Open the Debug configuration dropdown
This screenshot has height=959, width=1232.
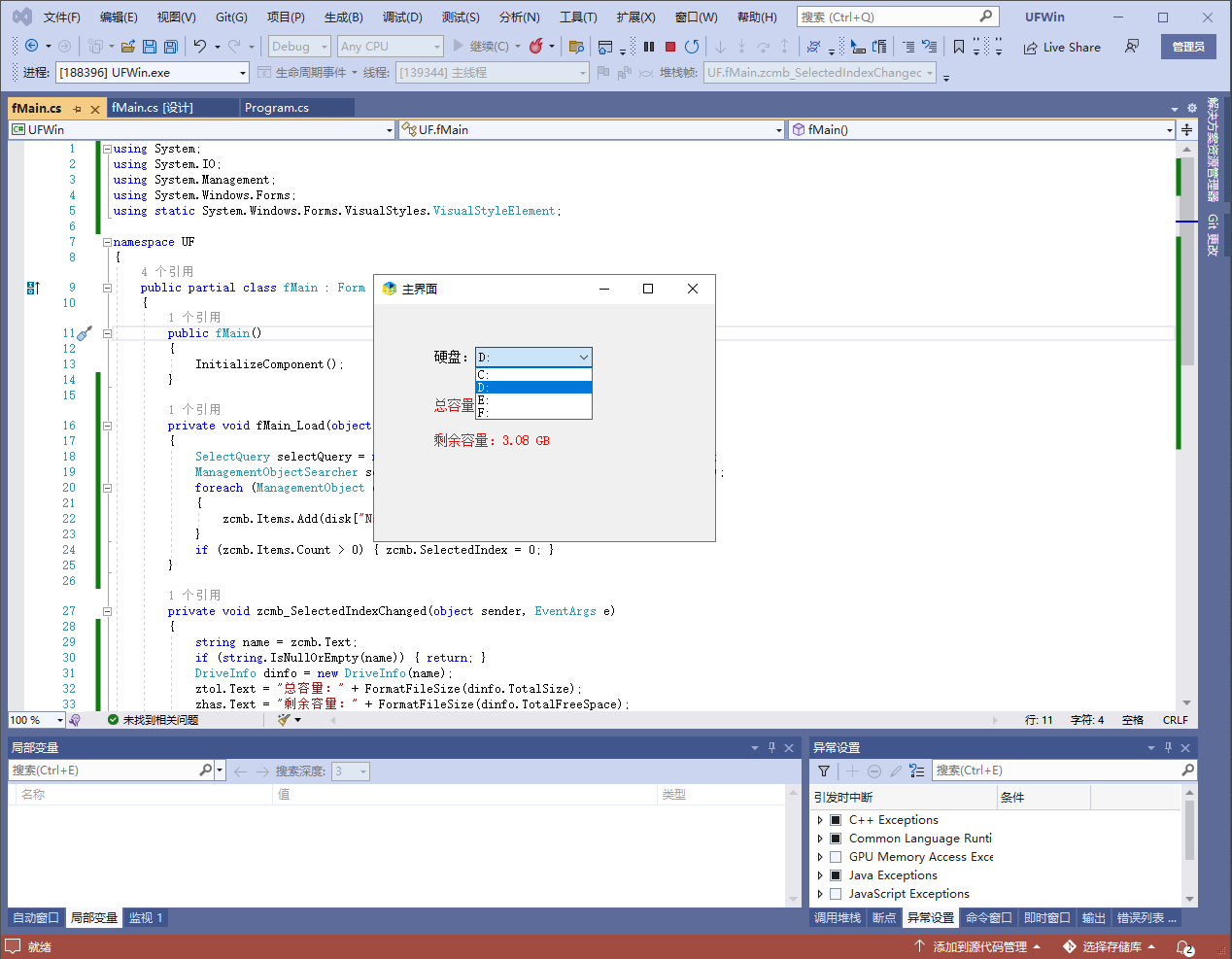pos(299,46)
